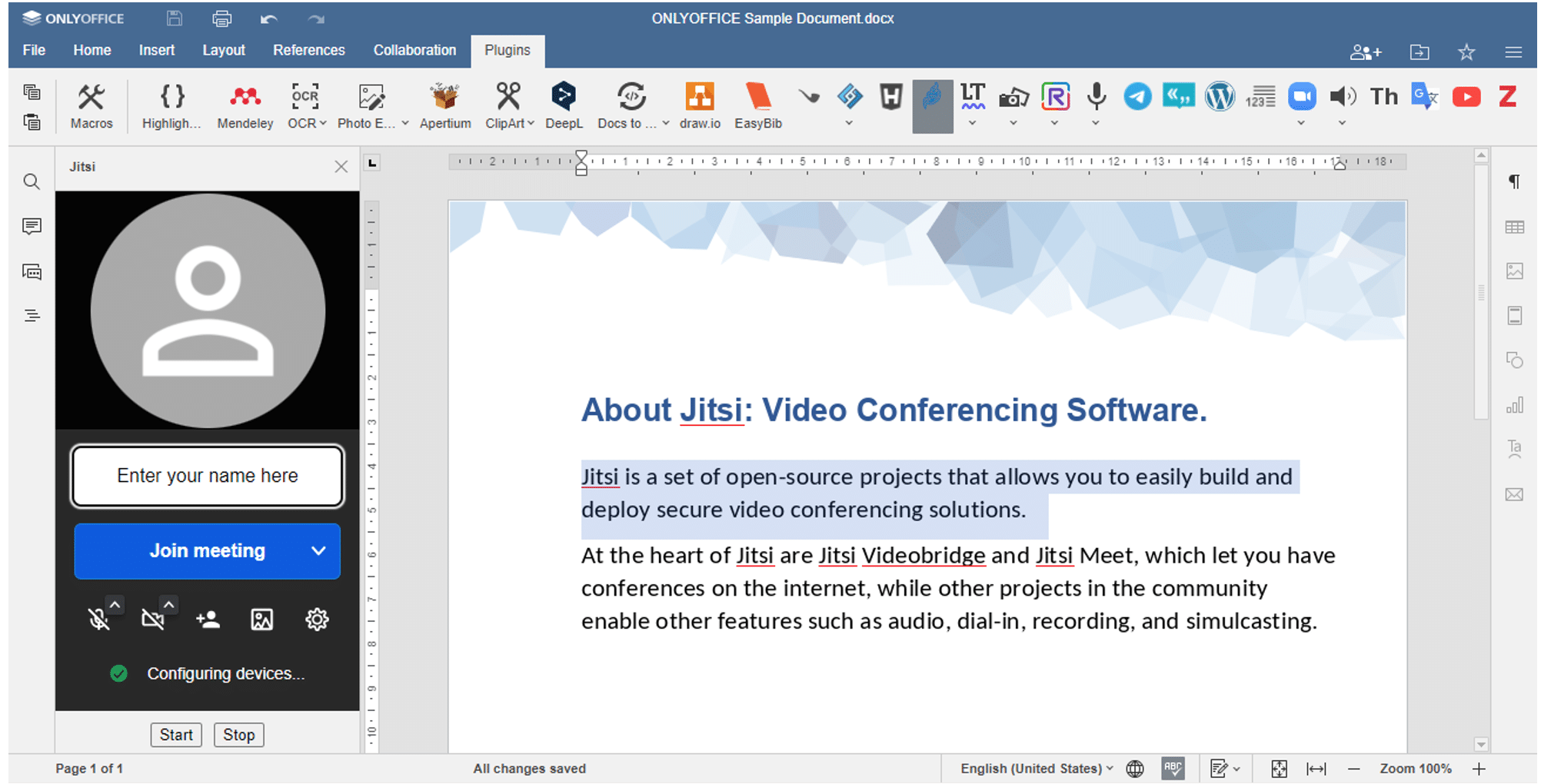This screenshot has width=1541, height=784.
Task: Expand the Join meeting options arrow
Action: [x=318, y=551]
